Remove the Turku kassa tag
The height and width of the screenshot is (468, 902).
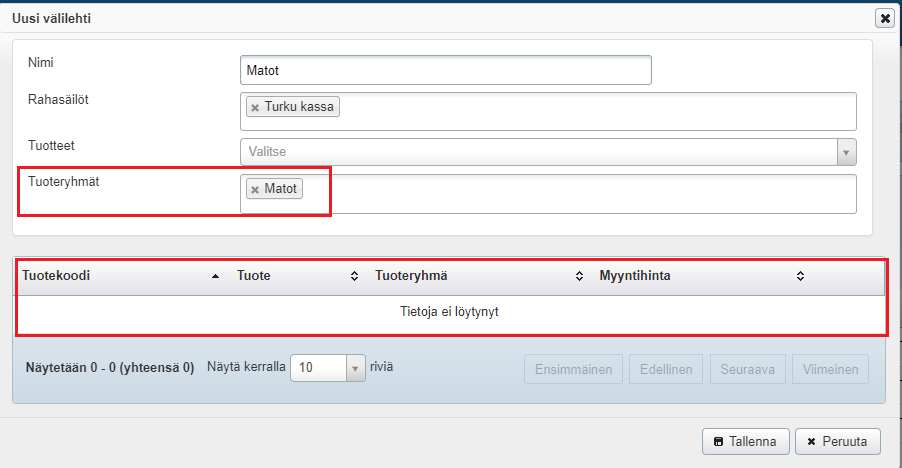[255, 107]
